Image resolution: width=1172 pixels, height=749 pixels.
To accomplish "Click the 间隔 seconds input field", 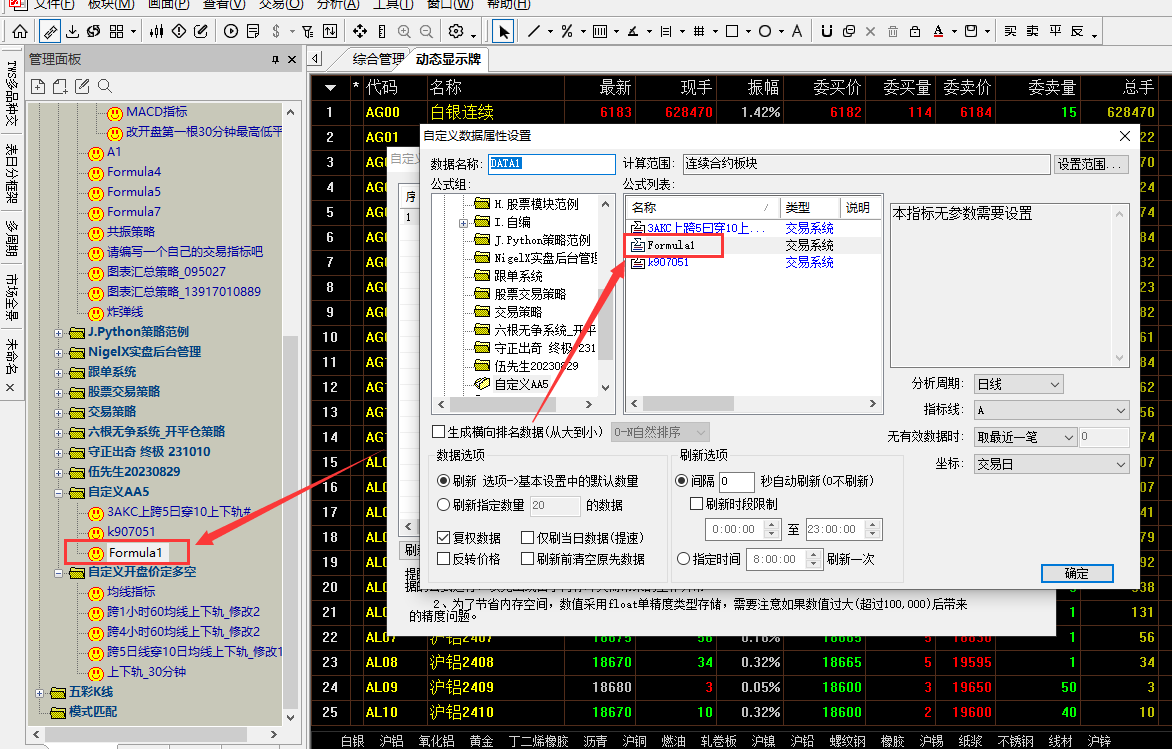I will (736, 481).
